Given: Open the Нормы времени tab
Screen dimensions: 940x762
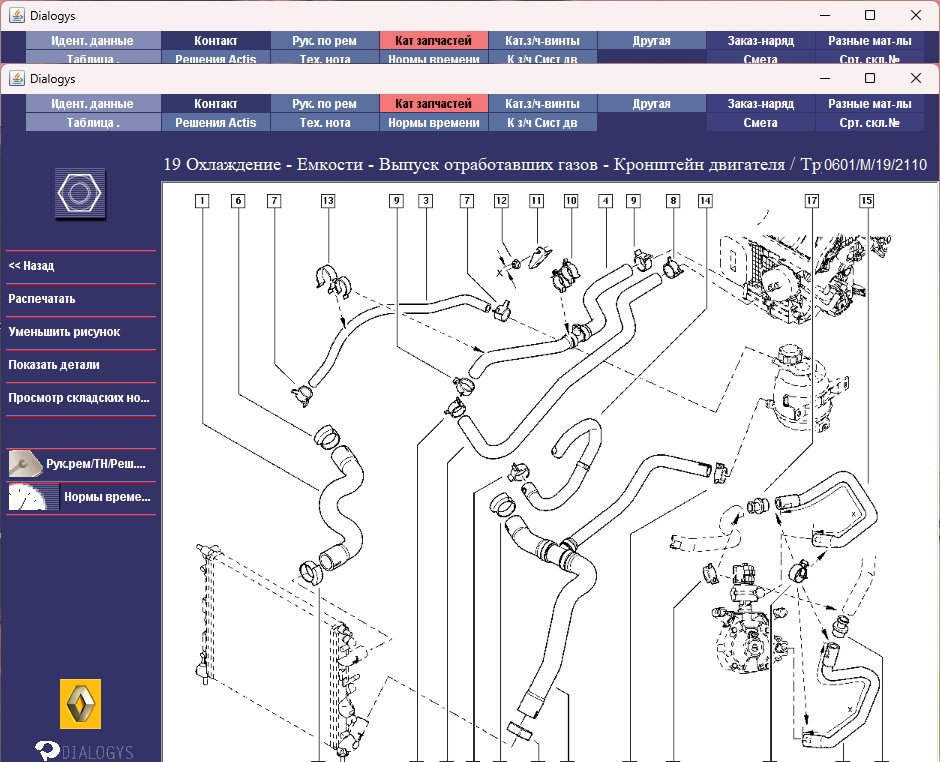Looking at the screenshot, I should [433, 123].
